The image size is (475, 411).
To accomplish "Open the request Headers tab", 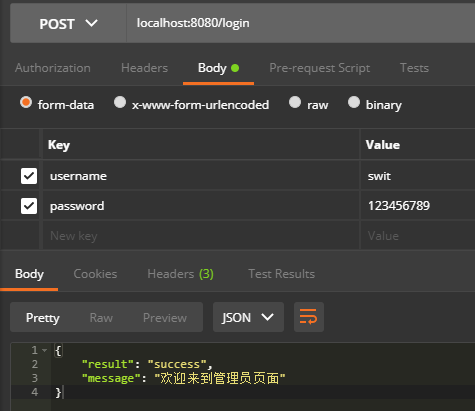I will 144,68.
